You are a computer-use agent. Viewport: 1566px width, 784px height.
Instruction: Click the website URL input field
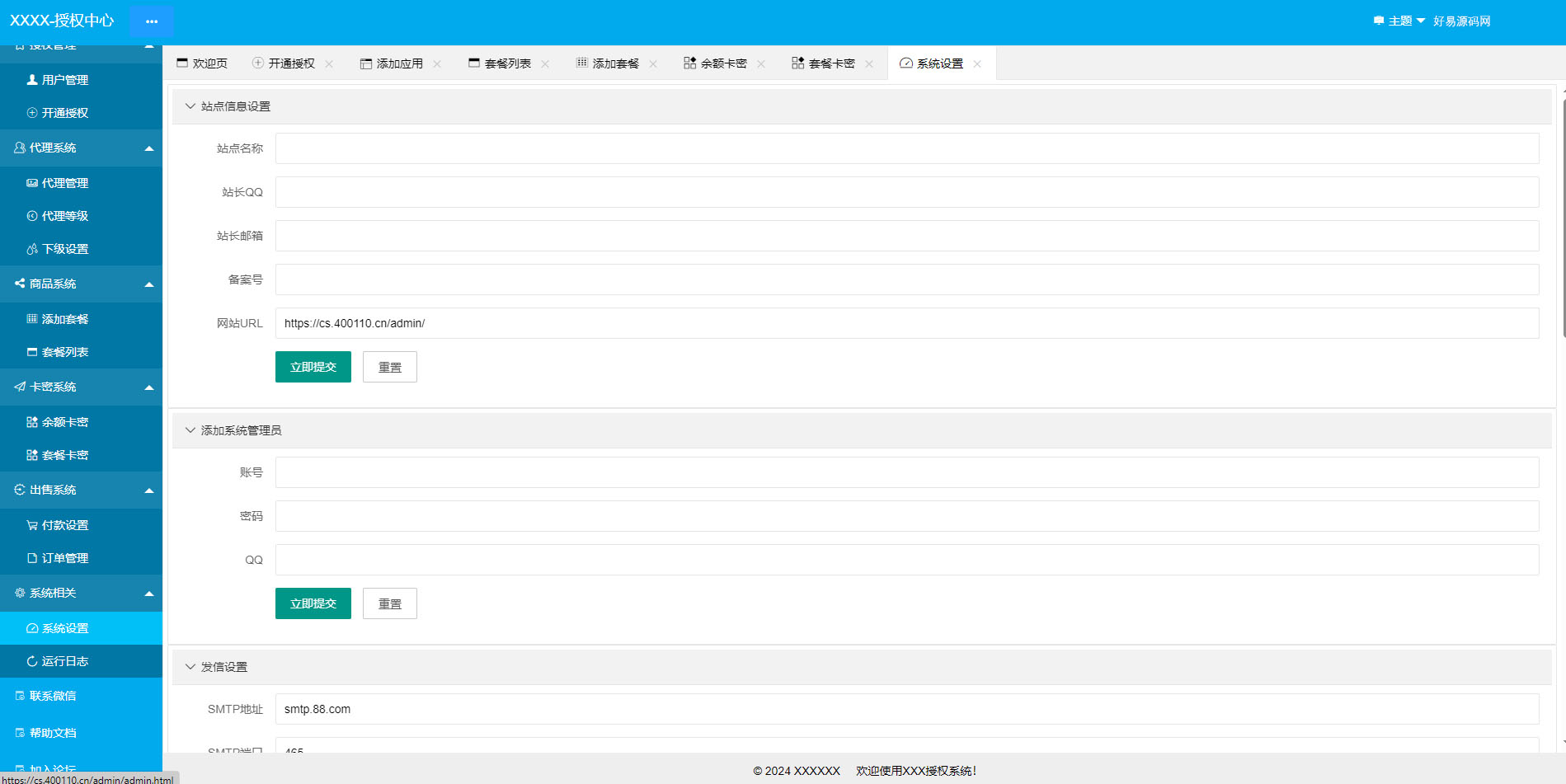click(906, 323)
